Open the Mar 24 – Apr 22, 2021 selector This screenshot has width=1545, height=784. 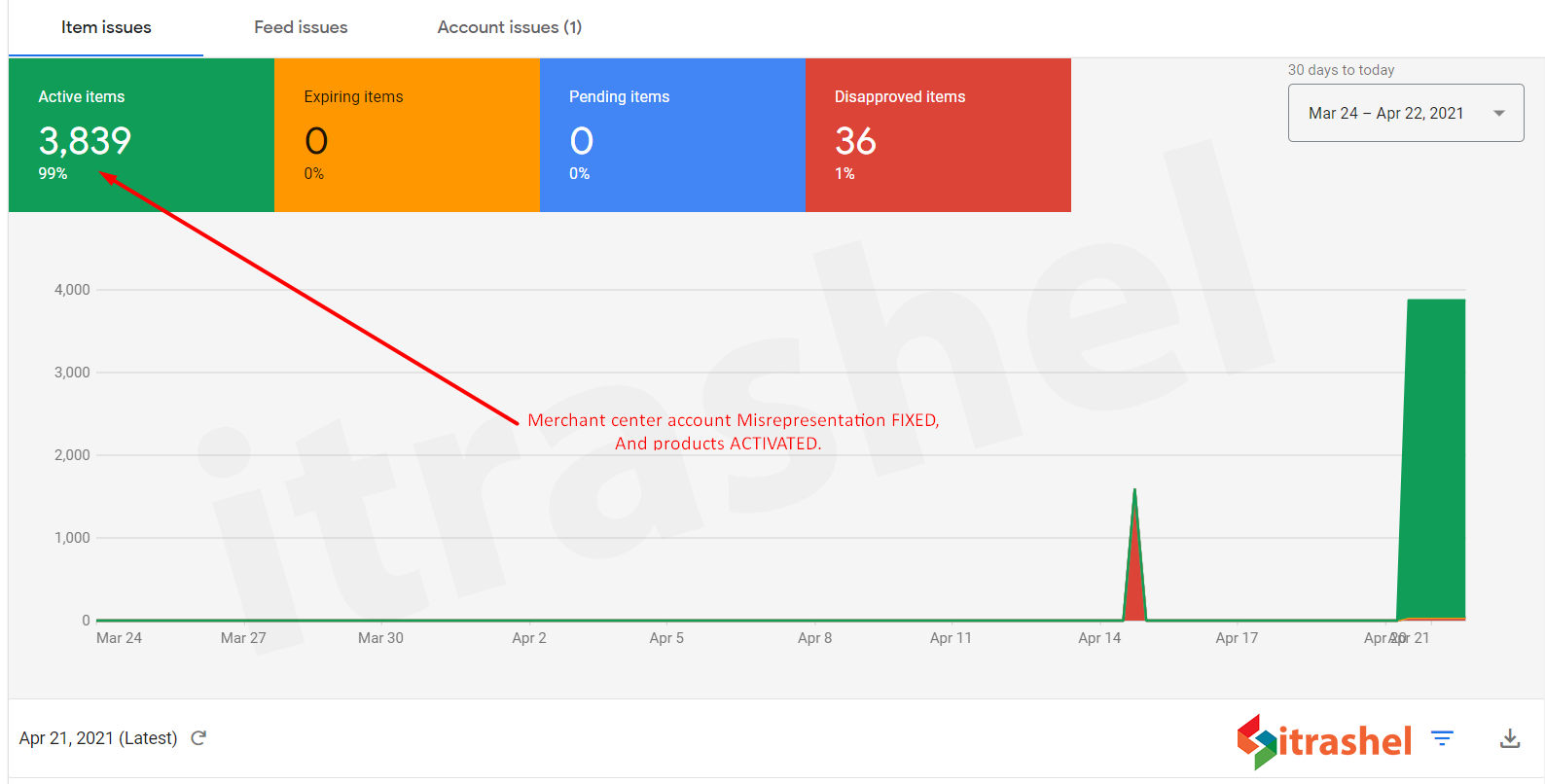pos(1385,114)
